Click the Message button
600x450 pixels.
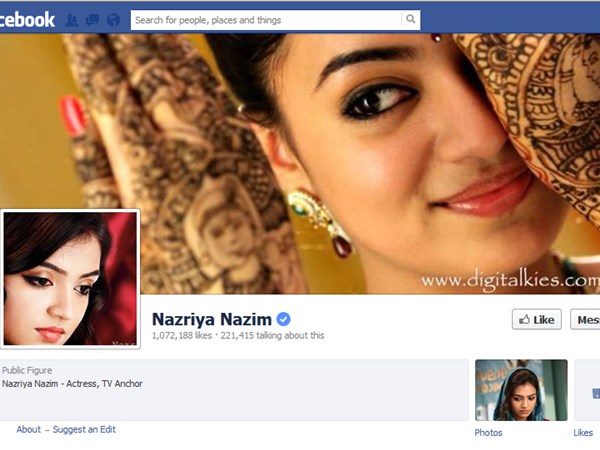[x=585, y=320]
